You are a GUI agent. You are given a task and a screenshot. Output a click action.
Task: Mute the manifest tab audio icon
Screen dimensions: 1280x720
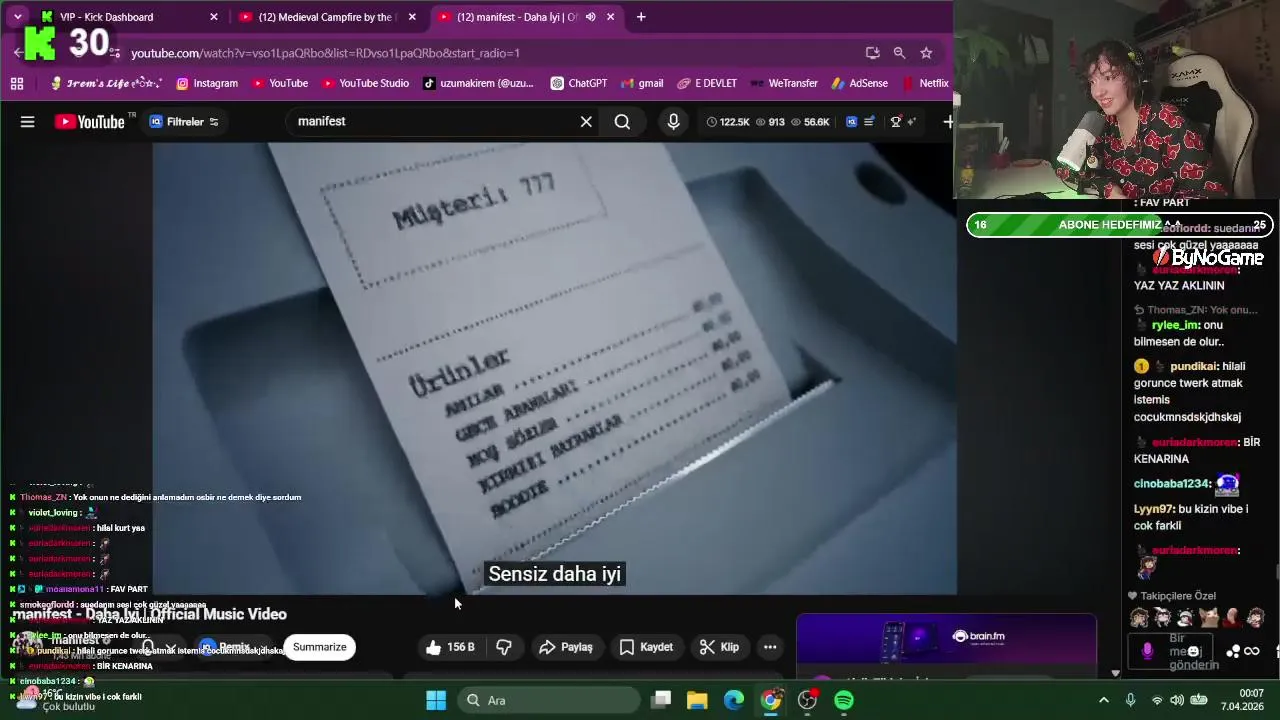tap(591, 17)
